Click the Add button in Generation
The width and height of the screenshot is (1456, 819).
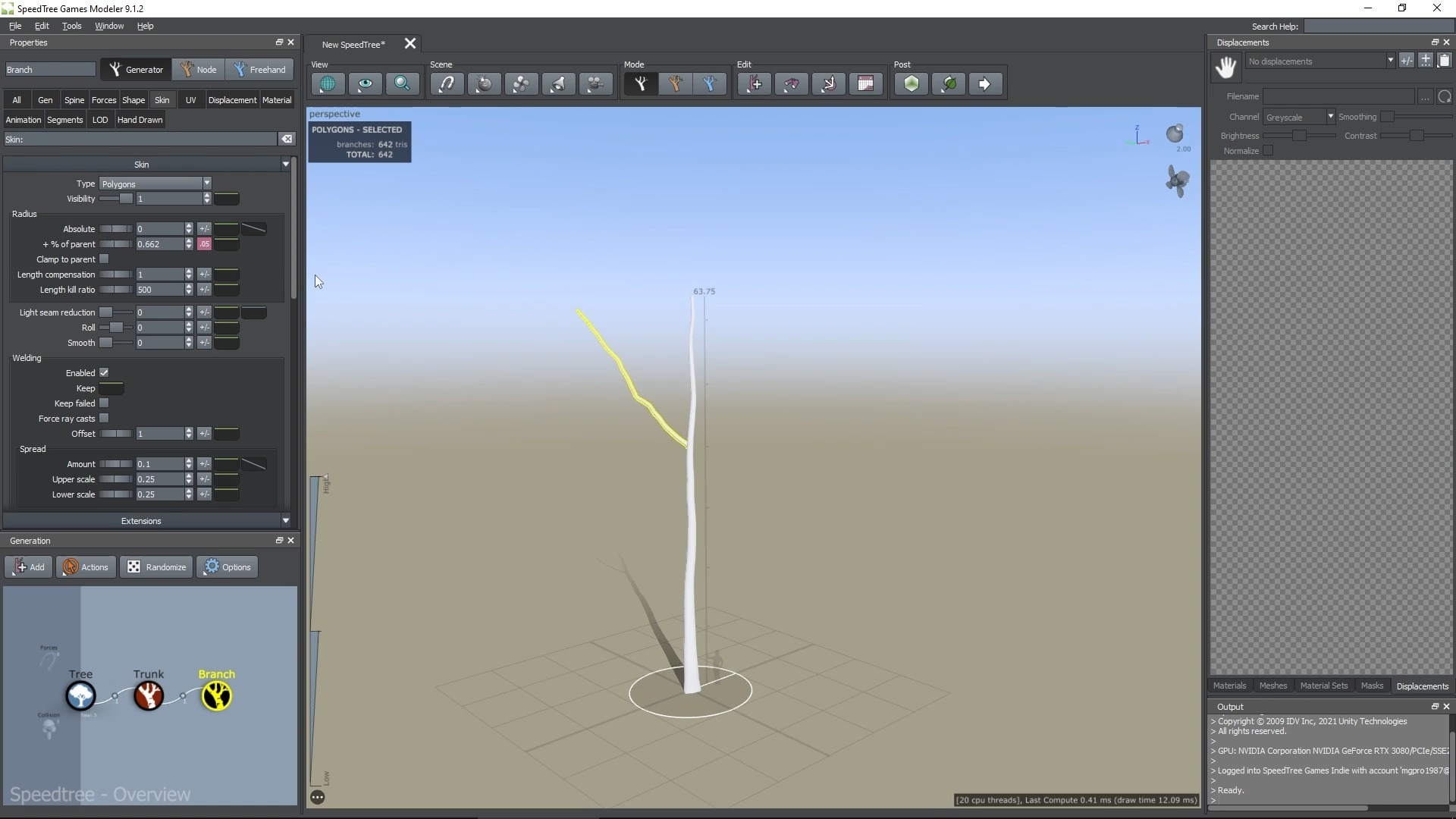click(29, 567)
